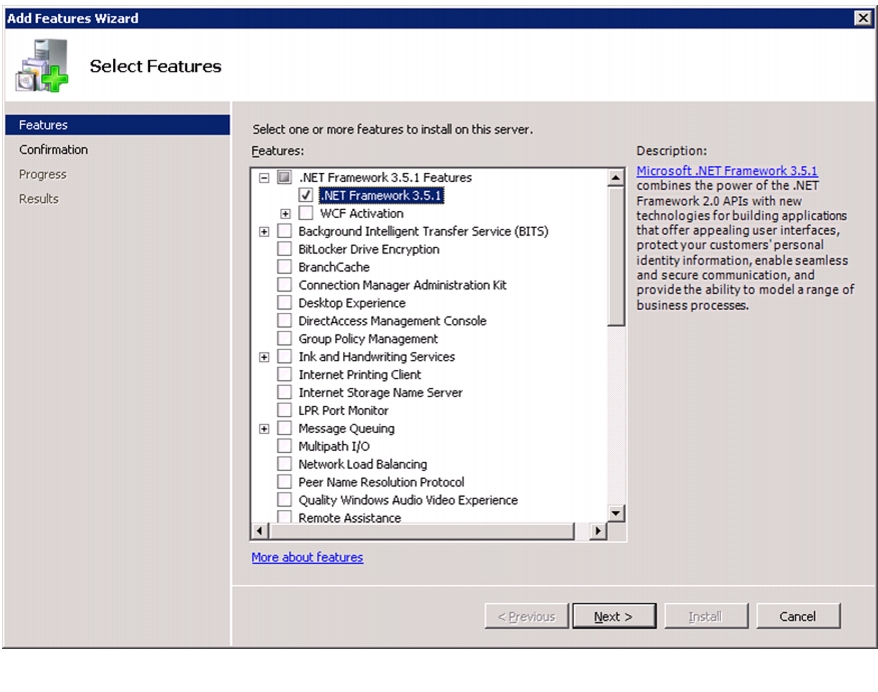
Task: Click the horizontal scrollbar right arrow
Action: point(598,531)
